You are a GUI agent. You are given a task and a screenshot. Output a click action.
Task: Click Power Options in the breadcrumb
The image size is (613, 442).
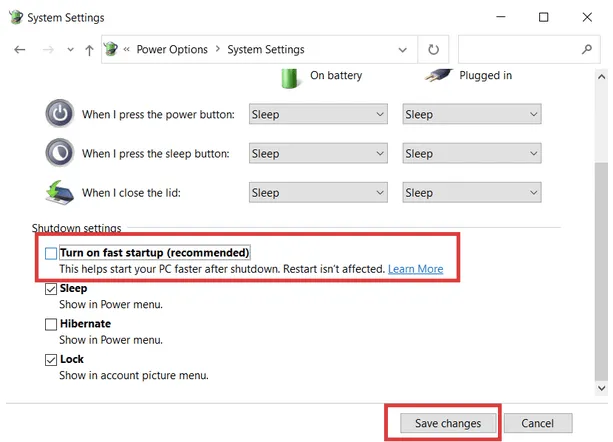pyautogui.click(x=172, y=49)
